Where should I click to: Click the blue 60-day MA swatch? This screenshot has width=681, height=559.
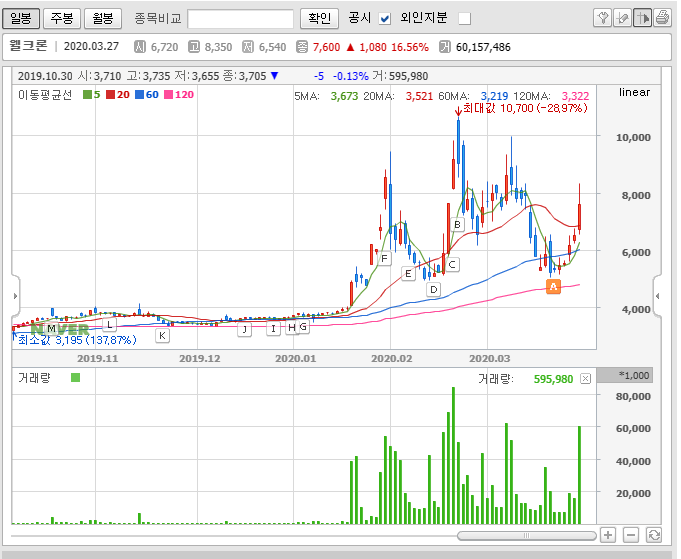coord(139,95)
